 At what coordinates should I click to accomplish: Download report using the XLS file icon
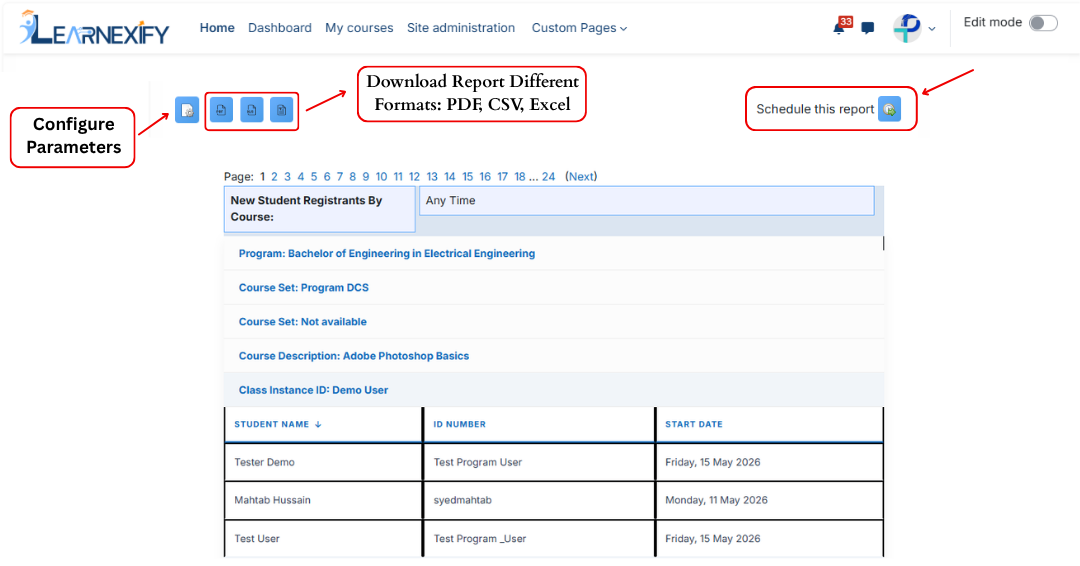point(251,109)
